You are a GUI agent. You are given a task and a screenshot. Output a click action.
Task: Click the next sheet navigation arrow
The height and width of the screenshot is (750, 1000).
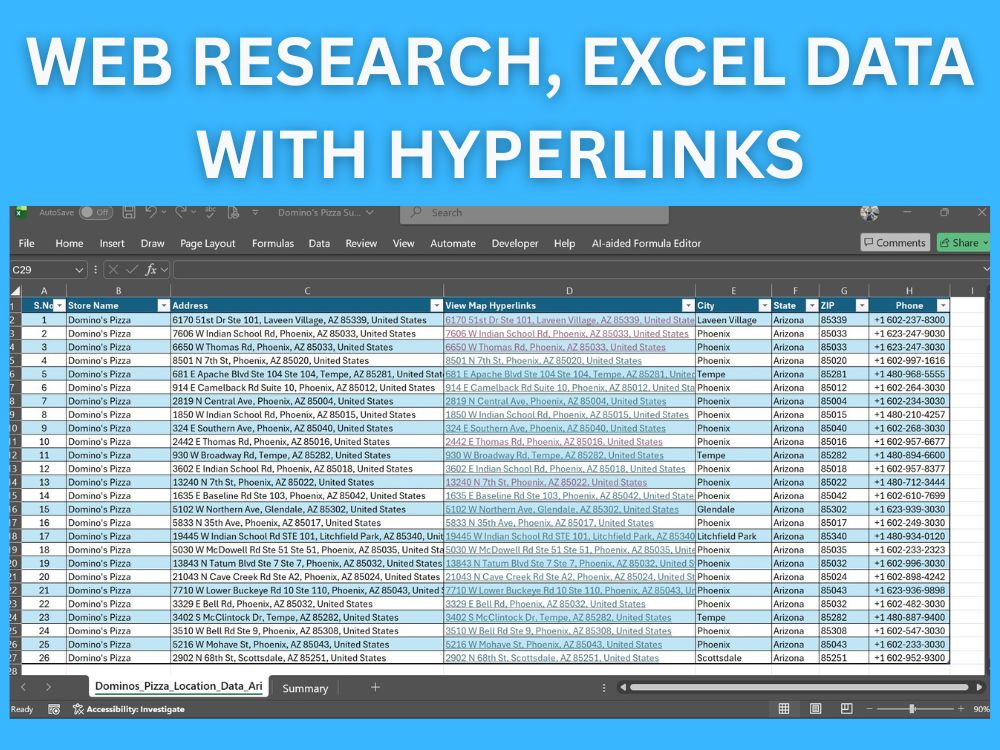click(x=48, y=687)
